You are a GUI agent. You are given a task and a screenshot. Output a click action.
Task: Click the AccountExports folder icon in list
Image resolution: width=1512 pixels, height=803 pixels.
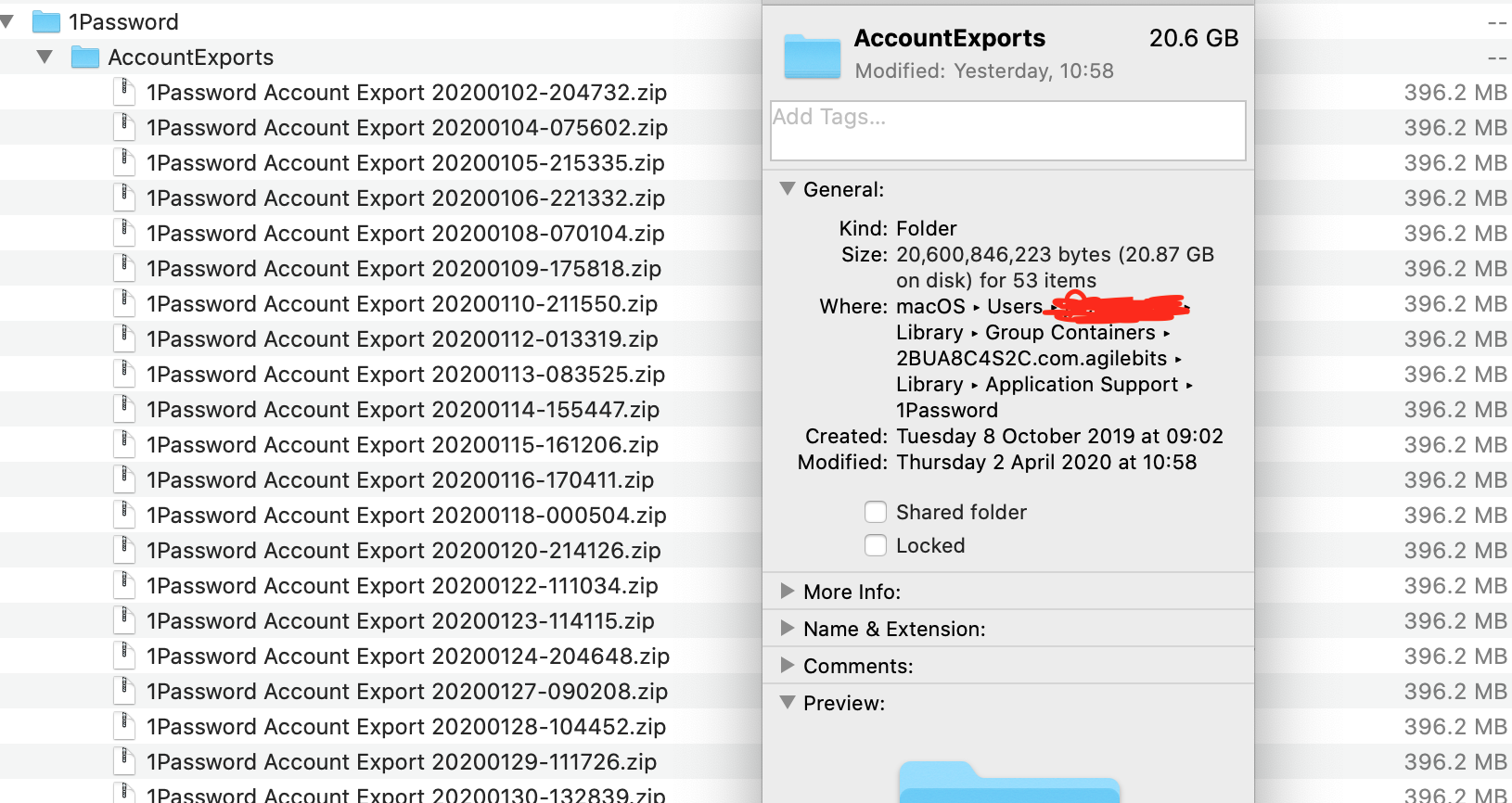pos(85,57)
